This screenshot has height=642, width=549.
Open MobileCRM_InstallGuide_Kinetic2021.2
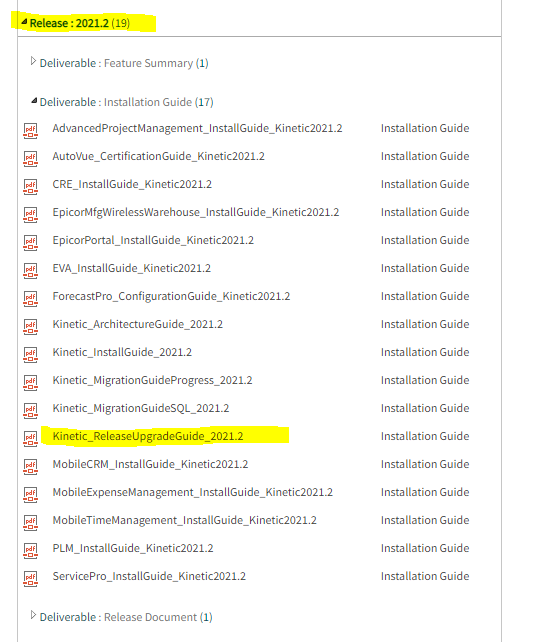pyautogui.click(x=150, y=464)
